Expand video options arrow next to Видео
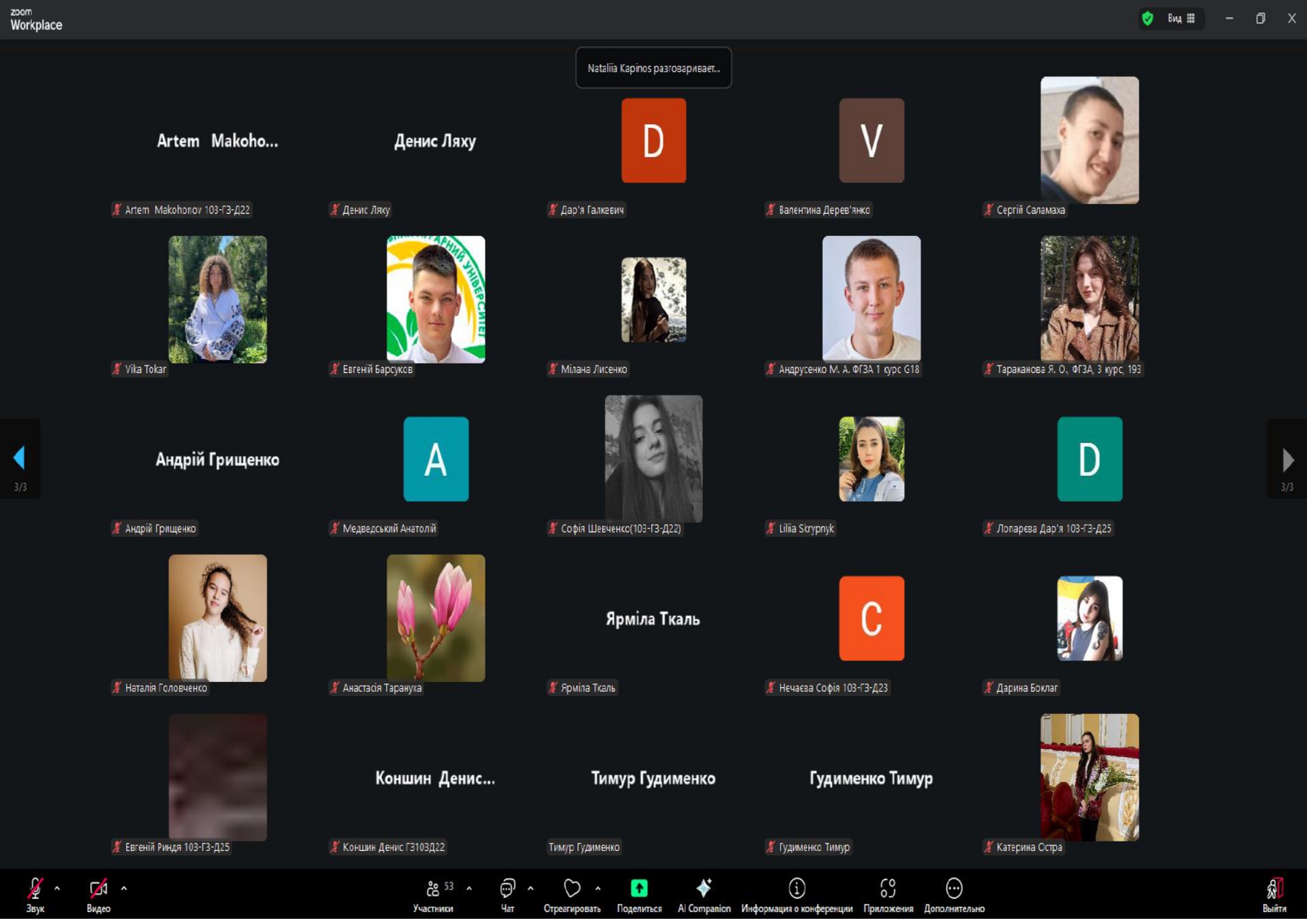 tap(124, 888)
